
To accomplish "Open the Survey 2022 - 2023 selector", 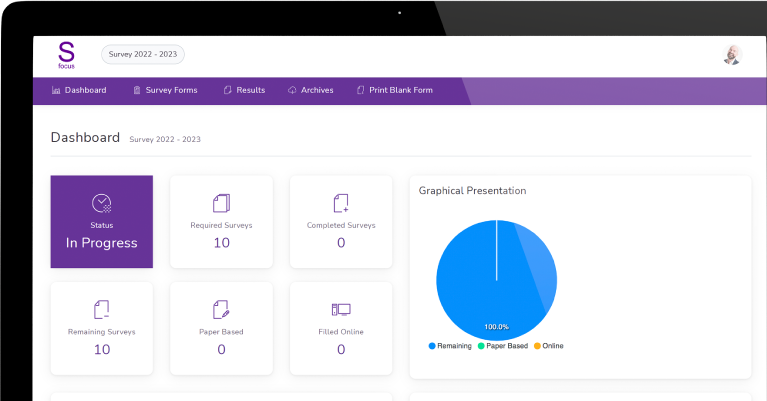I will (x=143, y=54).
